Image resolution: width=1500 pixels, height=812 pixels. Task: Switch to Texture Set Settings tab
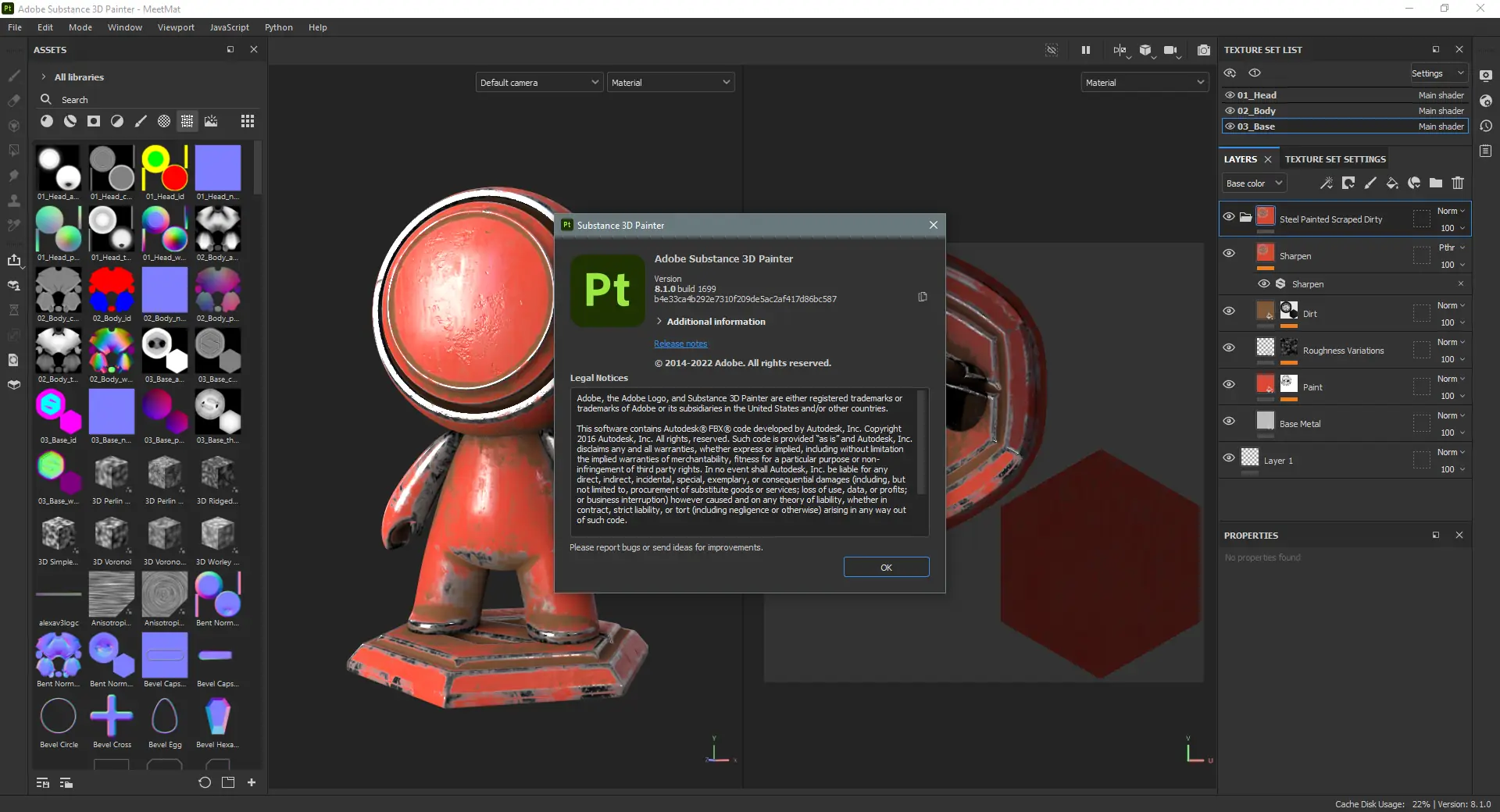[1335, 159]
